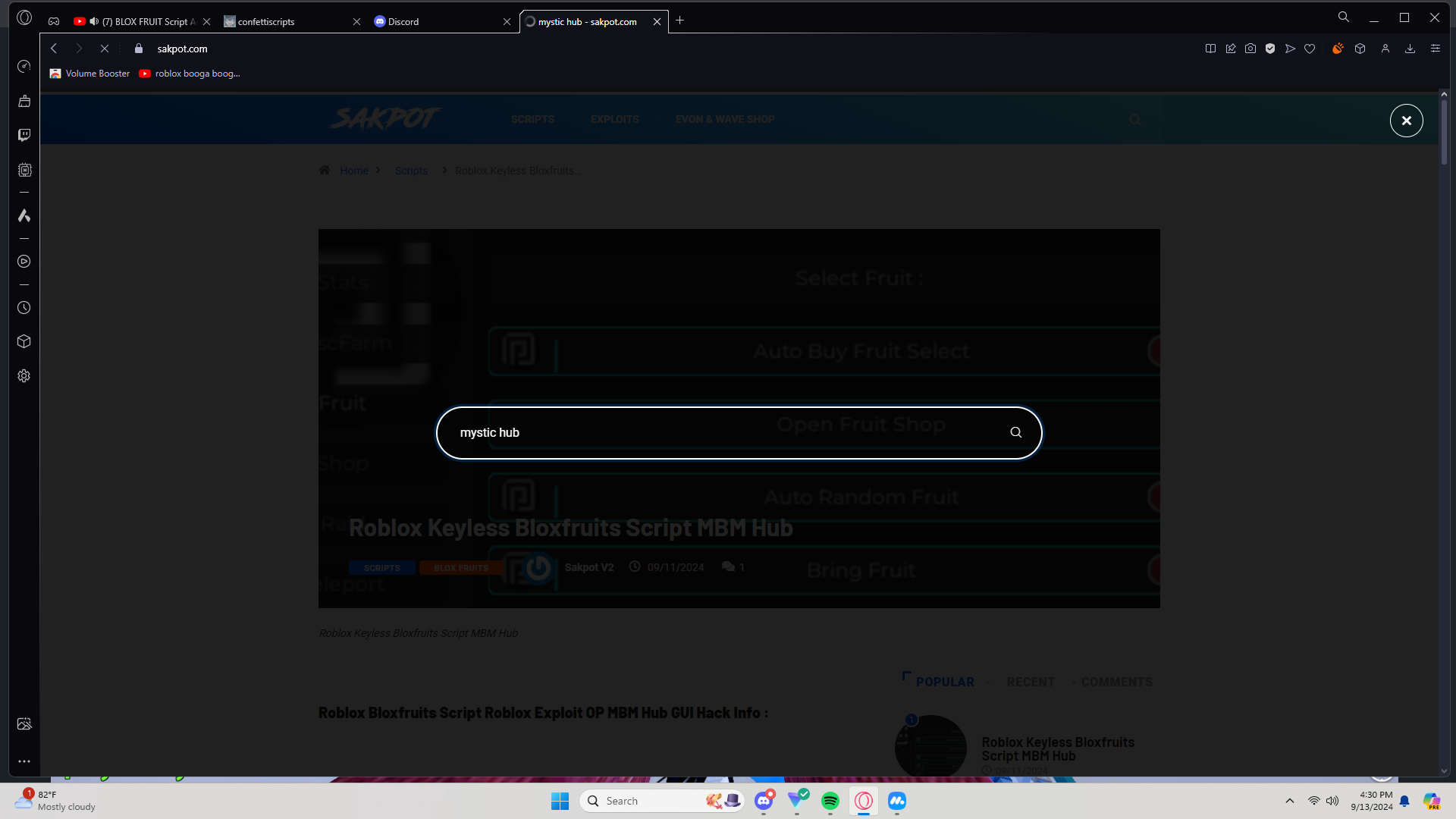This screenshot has height=819, width=1456.
Task: Open the Player icon in sidebar
Action: pyautogui.click(x=24, y=262)
